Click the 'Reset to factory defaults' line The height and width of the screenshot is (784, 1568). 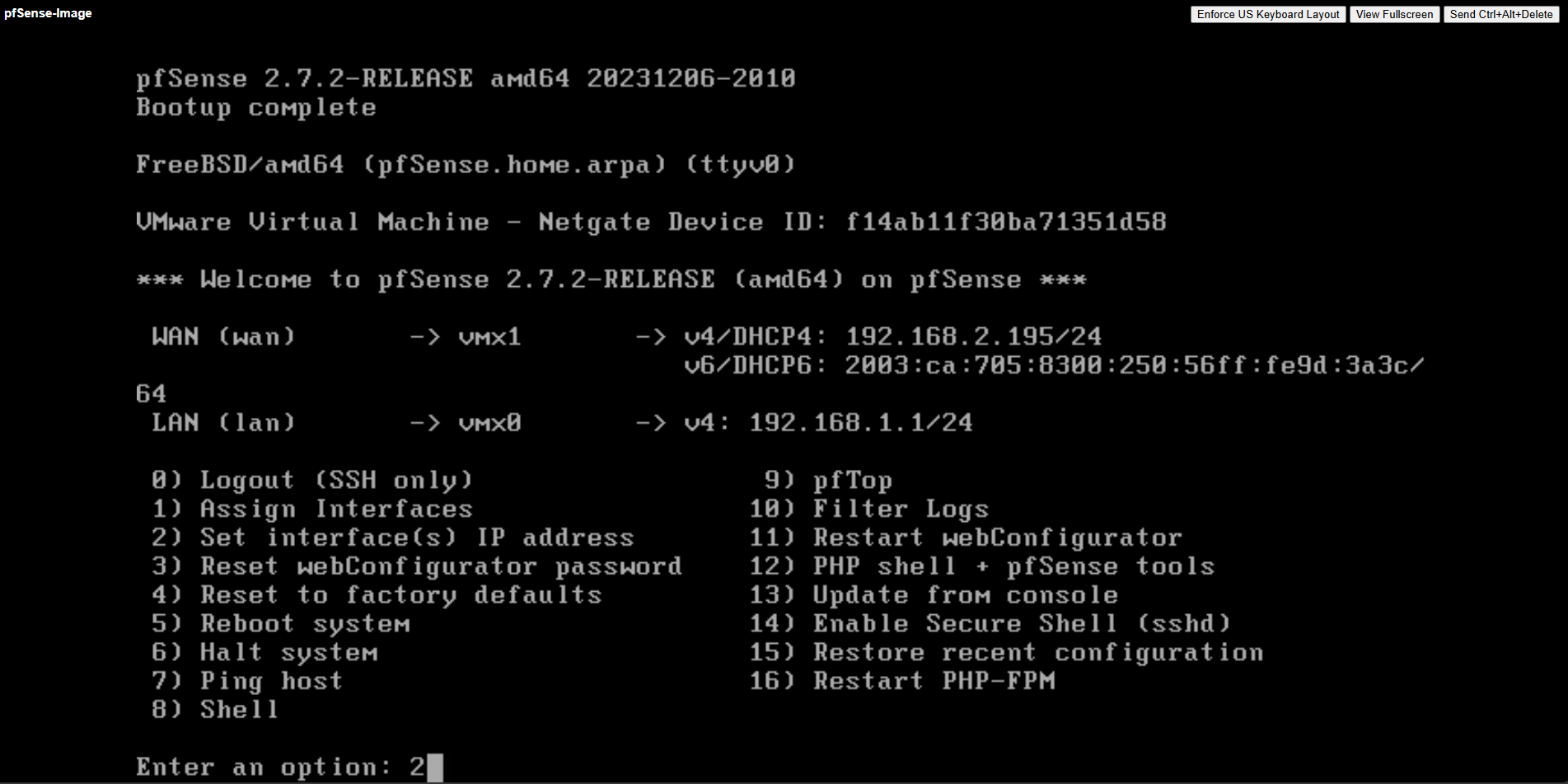(377, 594)
